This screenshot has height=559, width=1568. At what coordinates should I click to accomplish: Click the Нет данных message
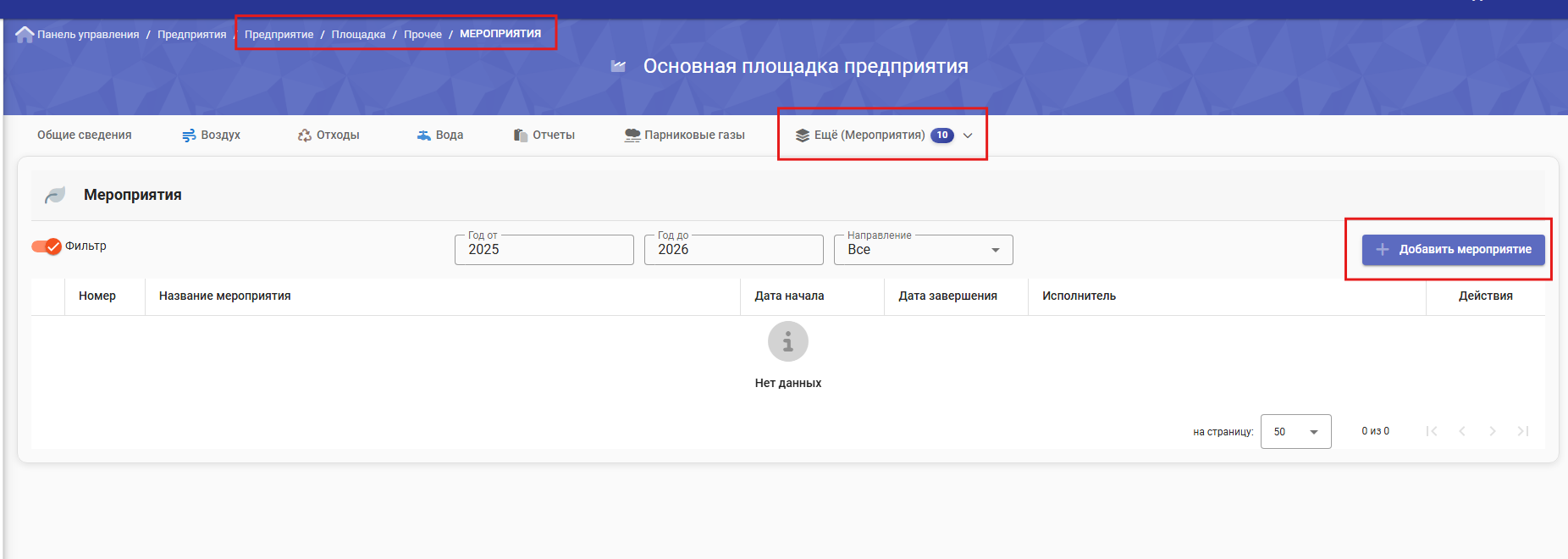point(788,383)
